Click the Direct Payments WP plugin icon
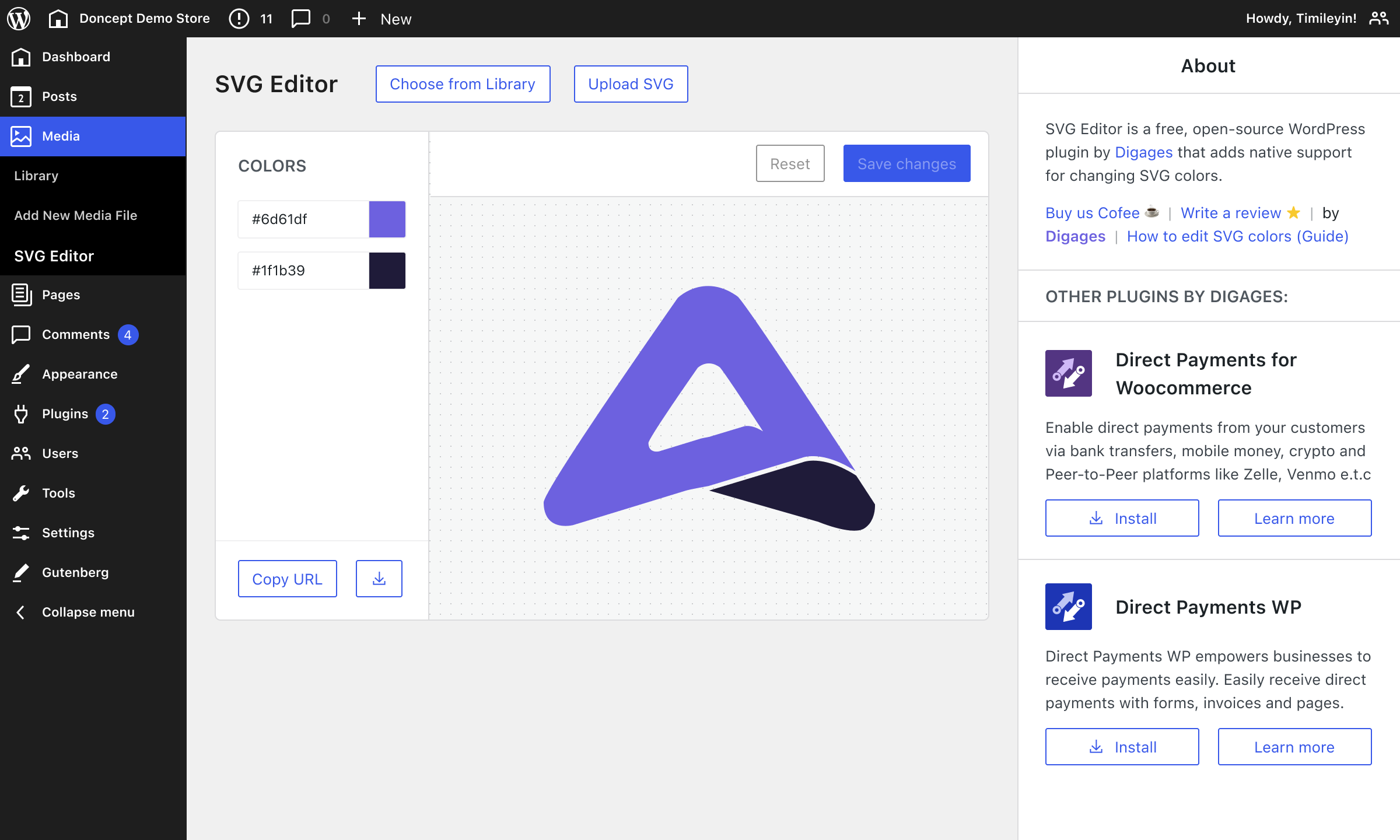 tap(1069, 607)
